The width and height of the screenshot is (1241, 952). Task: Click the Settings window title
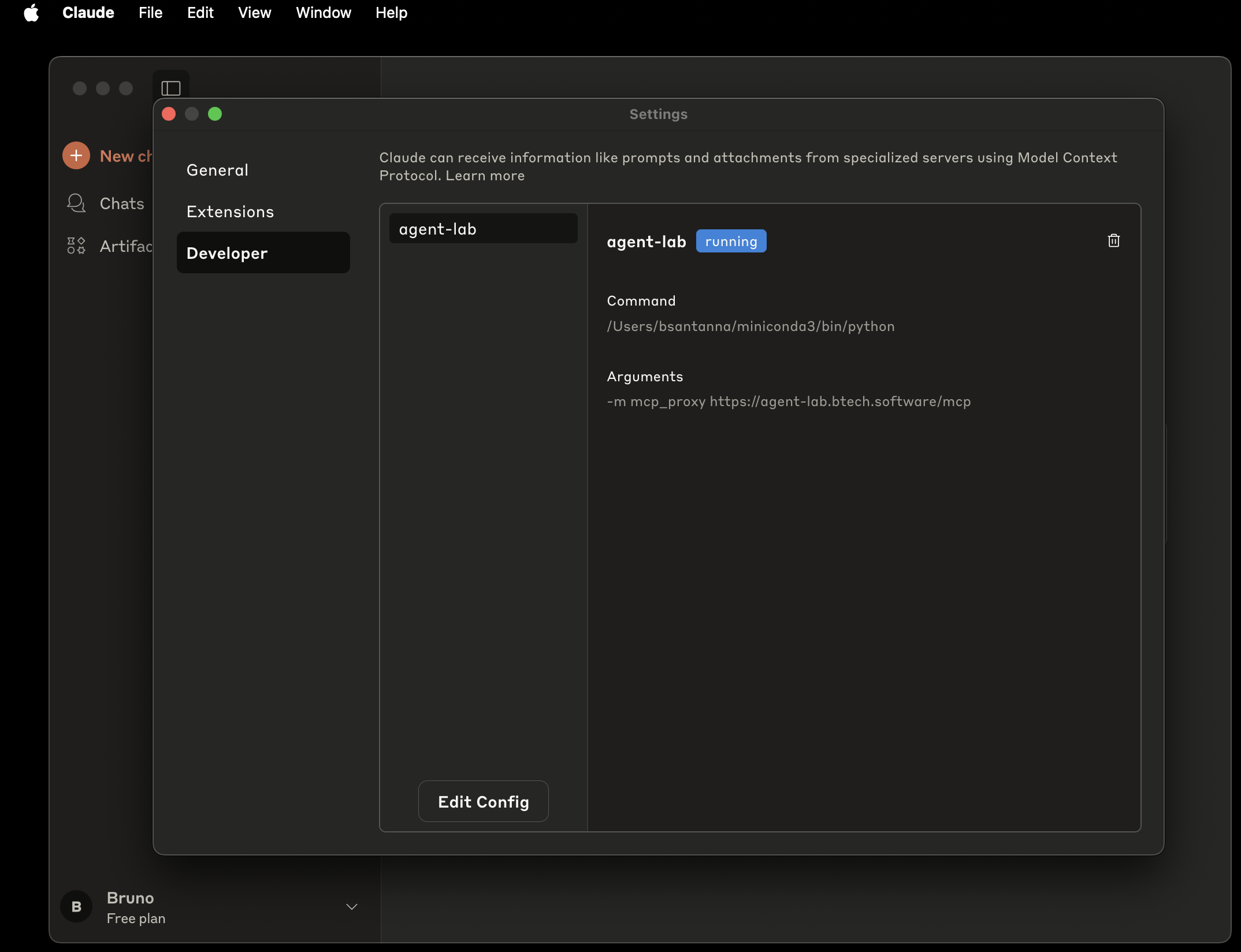[x=659, y=114]
